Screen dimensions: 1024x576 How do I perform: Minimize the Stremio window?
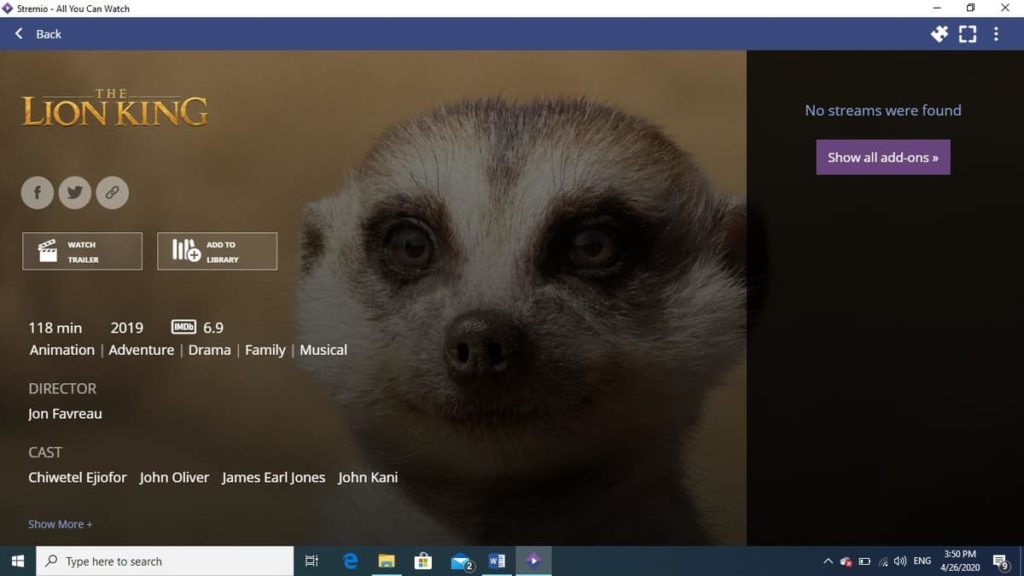937,8
